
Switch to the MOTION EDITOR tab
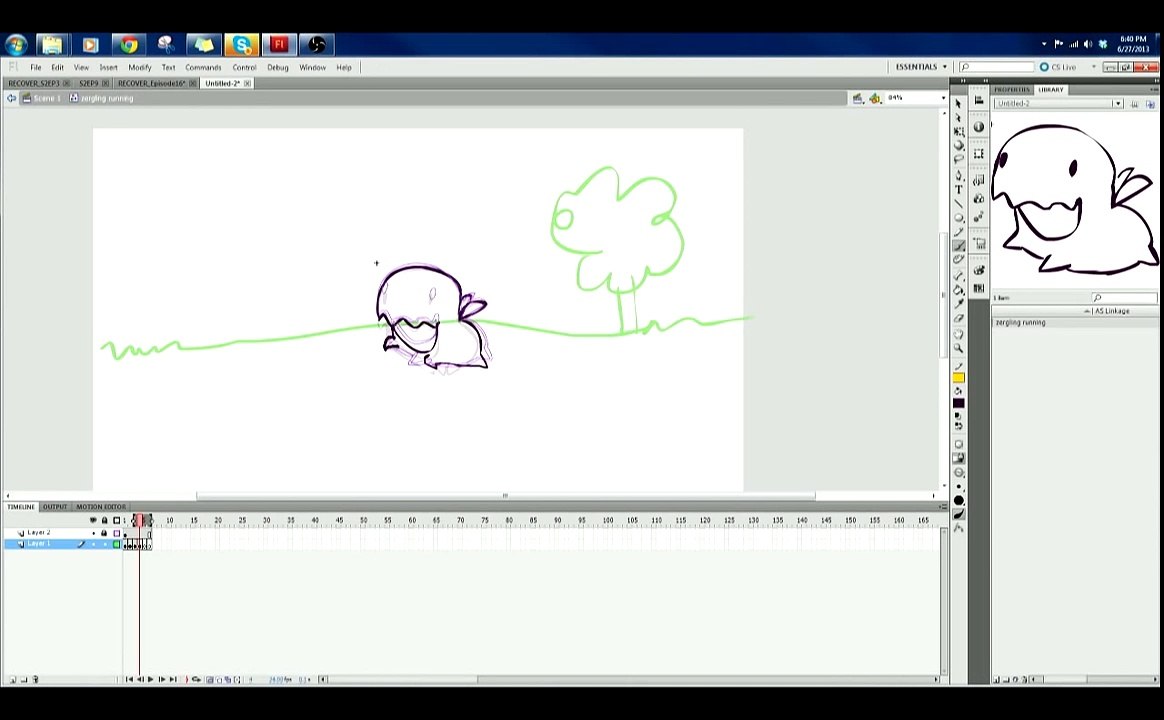(x=101, y=507)
